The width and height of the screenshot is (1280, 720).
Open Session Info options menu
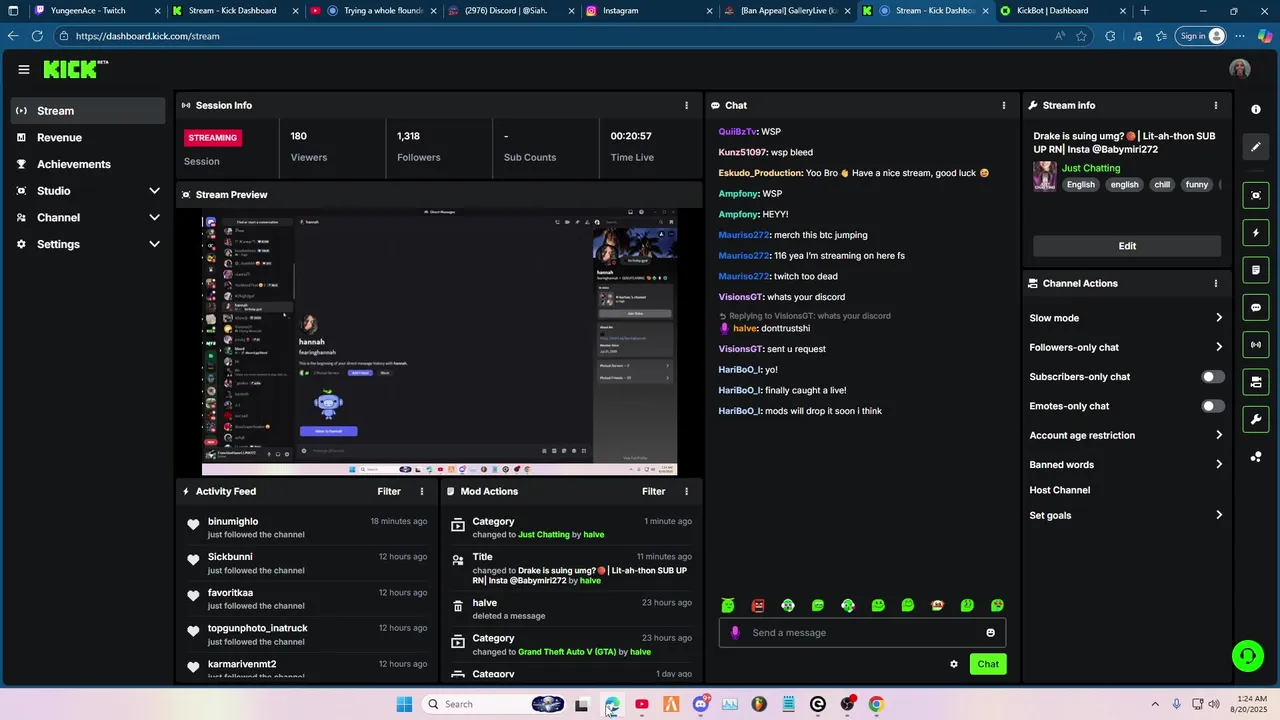(x=686, y=105)
